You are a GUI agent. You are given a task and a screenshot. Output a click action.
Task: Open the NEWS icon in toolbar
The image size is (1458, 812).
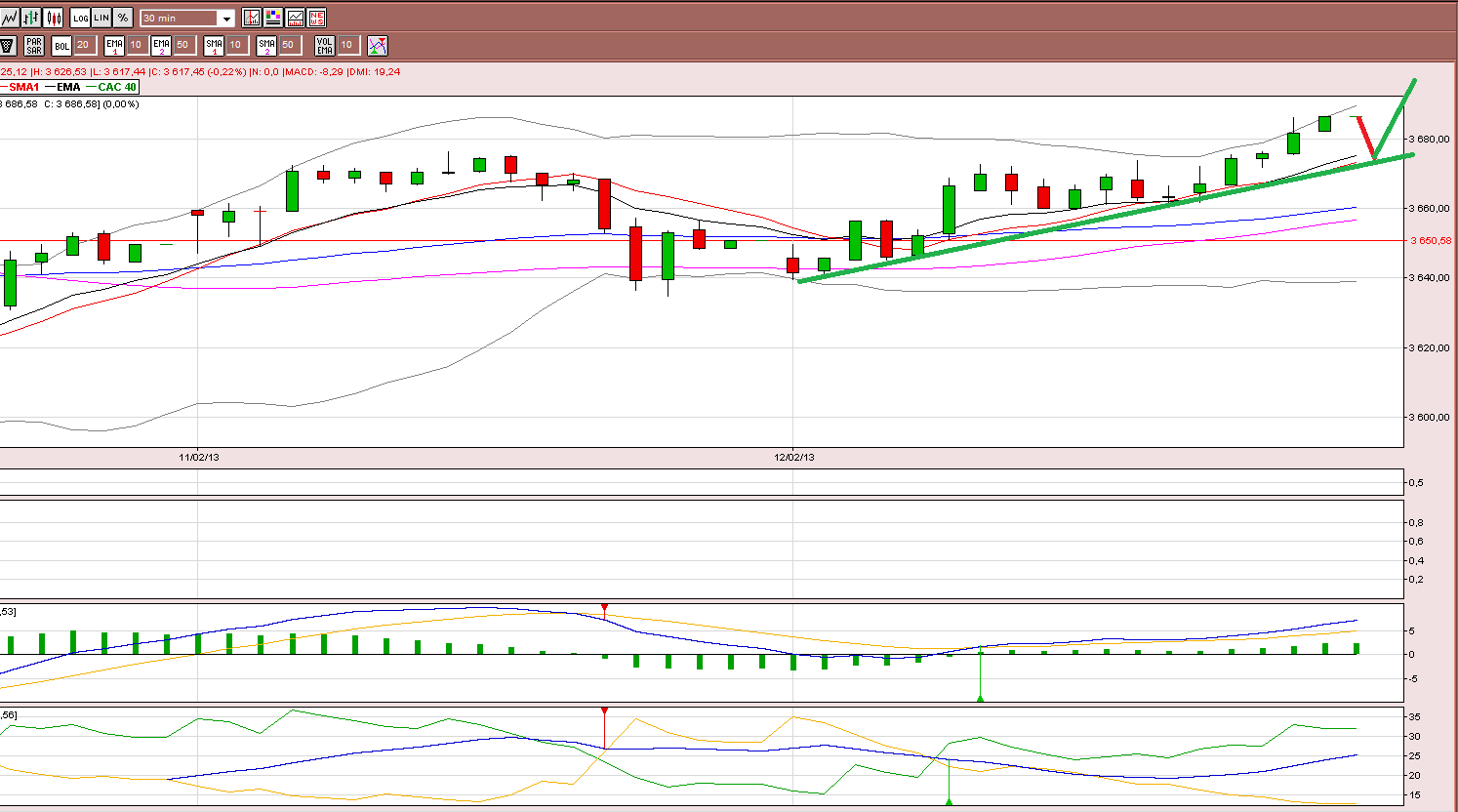(316, 18)
